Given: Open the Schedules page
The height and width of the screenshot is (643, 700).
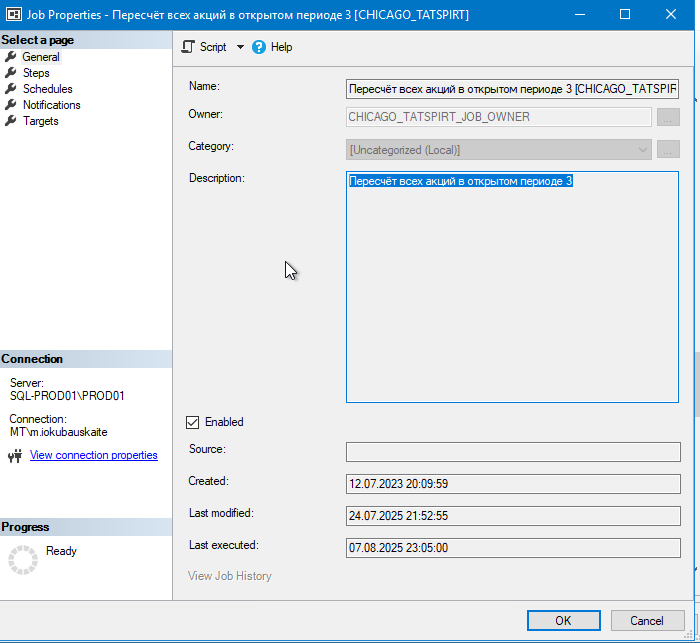Looking at the screenshot, I should (48, 89).
